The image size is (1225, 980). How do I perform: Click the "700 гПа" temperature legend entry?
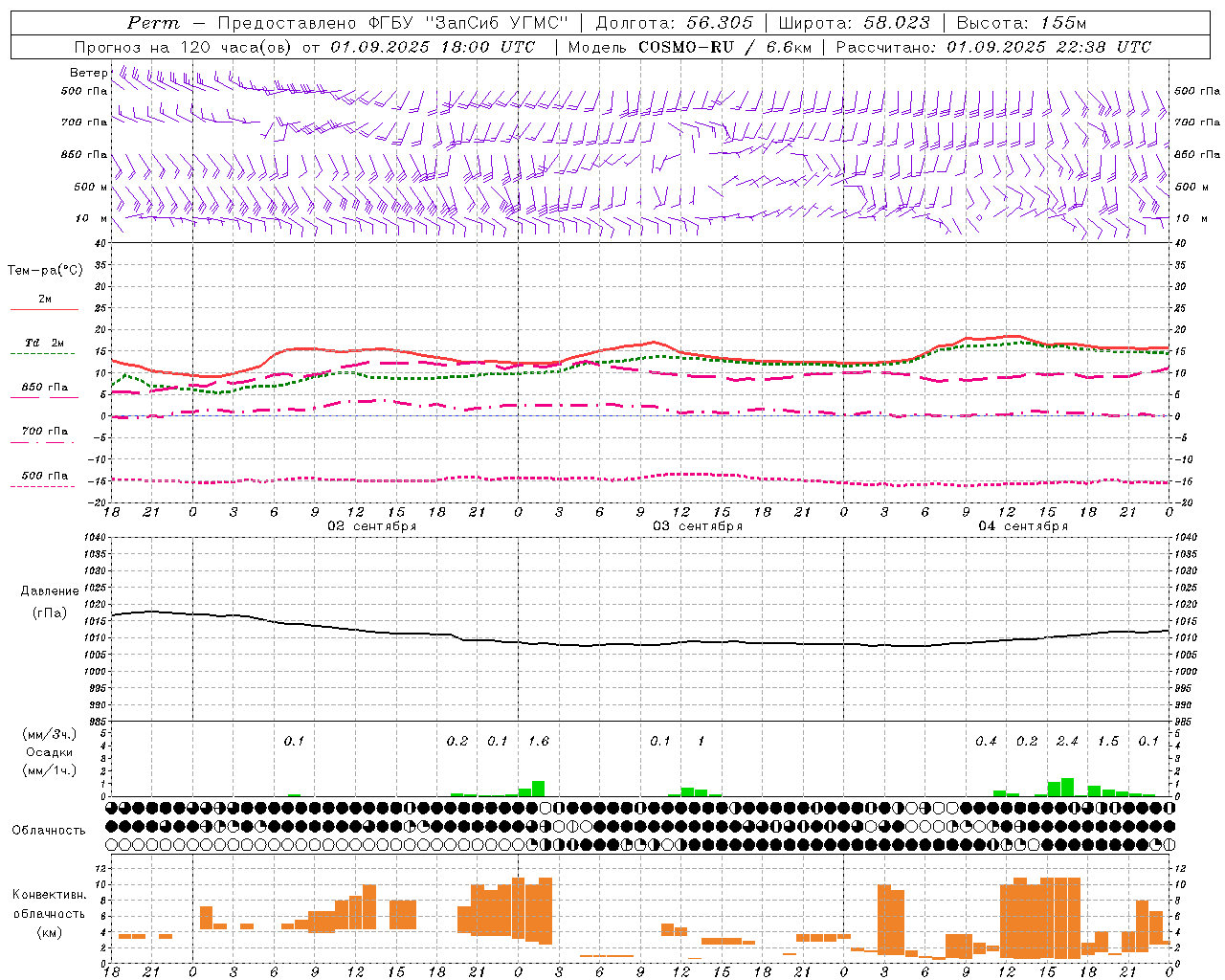44,431
